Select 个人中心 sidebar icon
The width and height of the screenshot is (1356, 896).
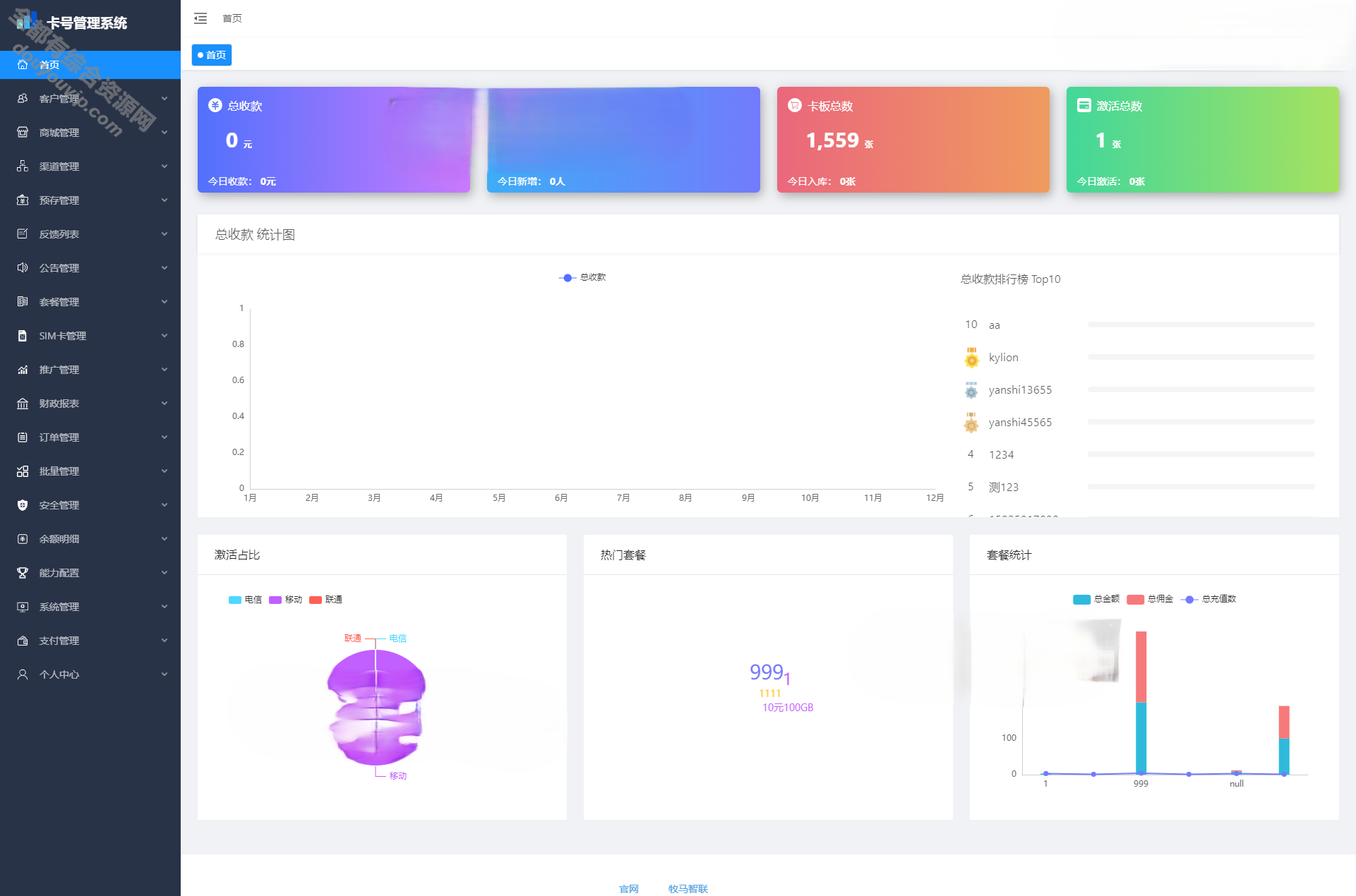(x=22, y=675)
